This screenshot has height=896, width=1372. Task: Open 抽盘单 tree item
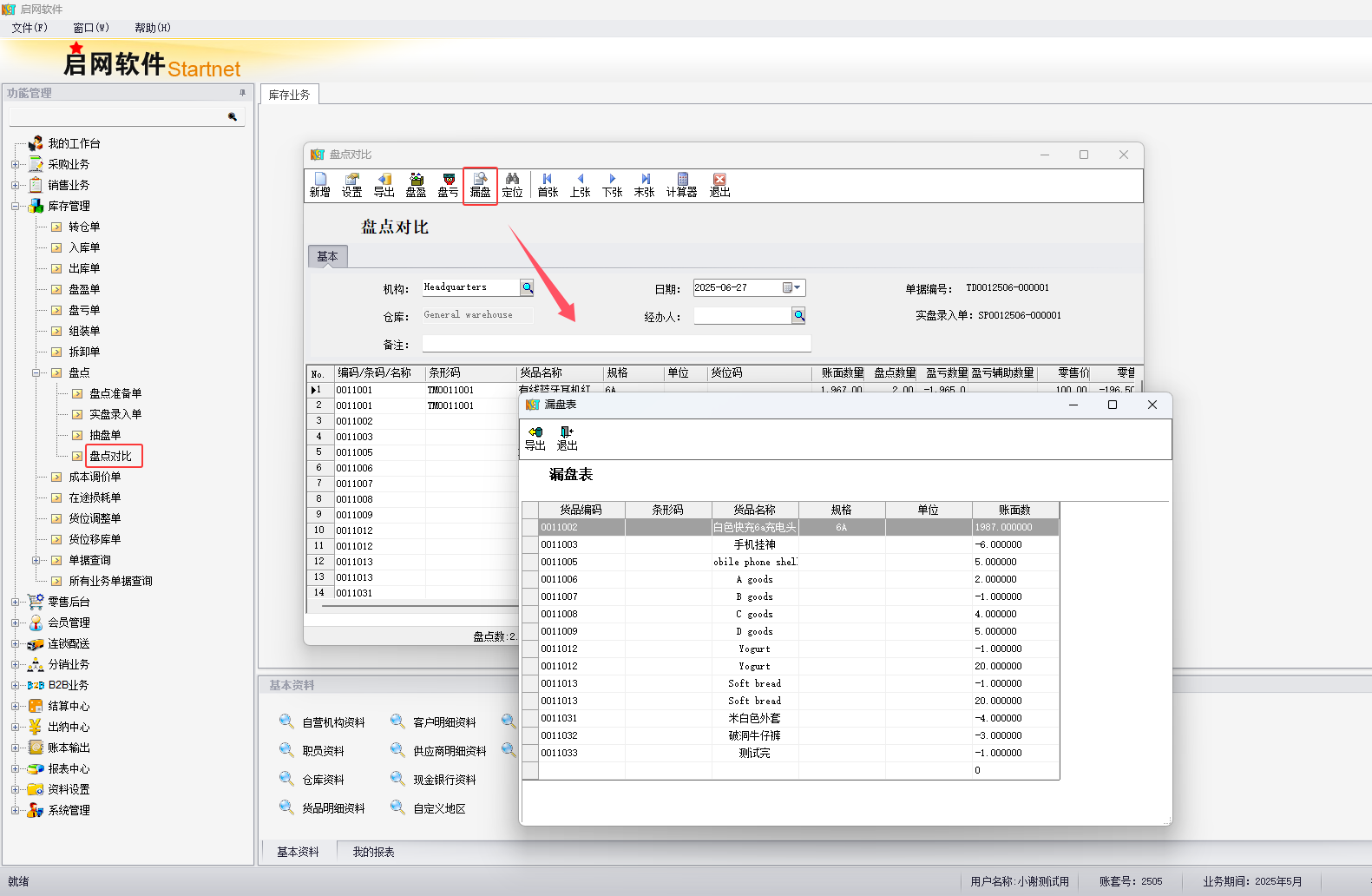click(105, 435)
